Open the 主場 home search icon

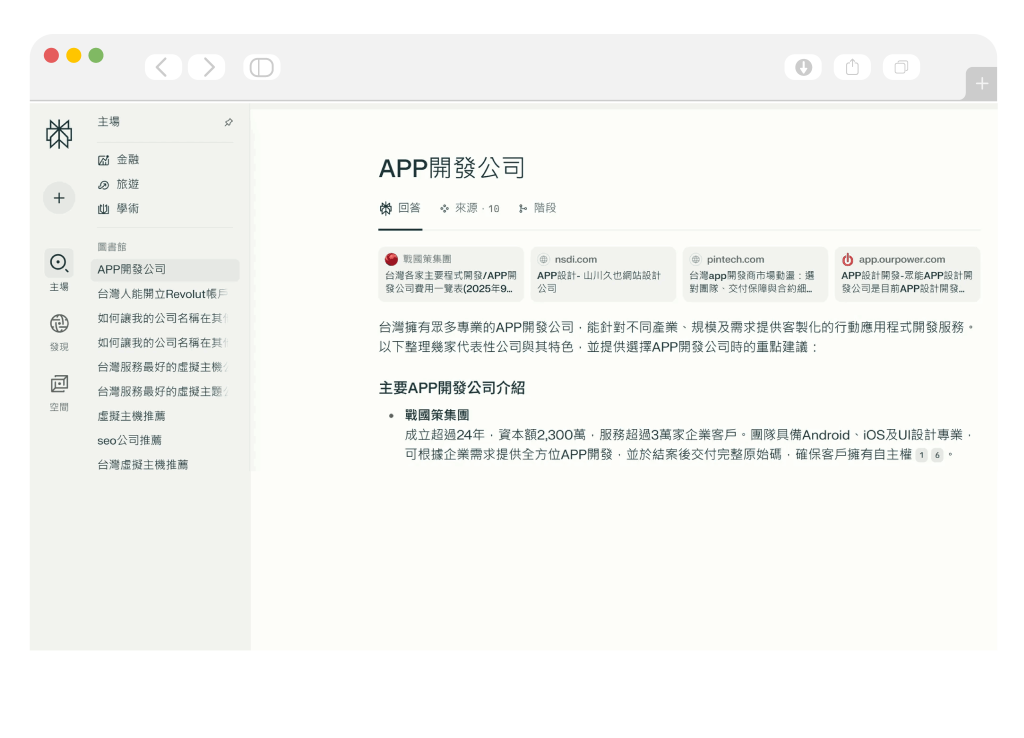tap(59, 263)
